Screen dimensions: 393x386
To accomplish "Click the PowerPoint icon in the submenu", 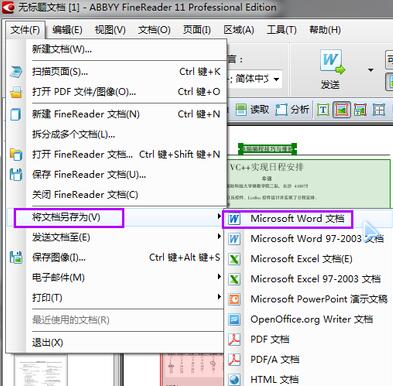I will 234,299.
